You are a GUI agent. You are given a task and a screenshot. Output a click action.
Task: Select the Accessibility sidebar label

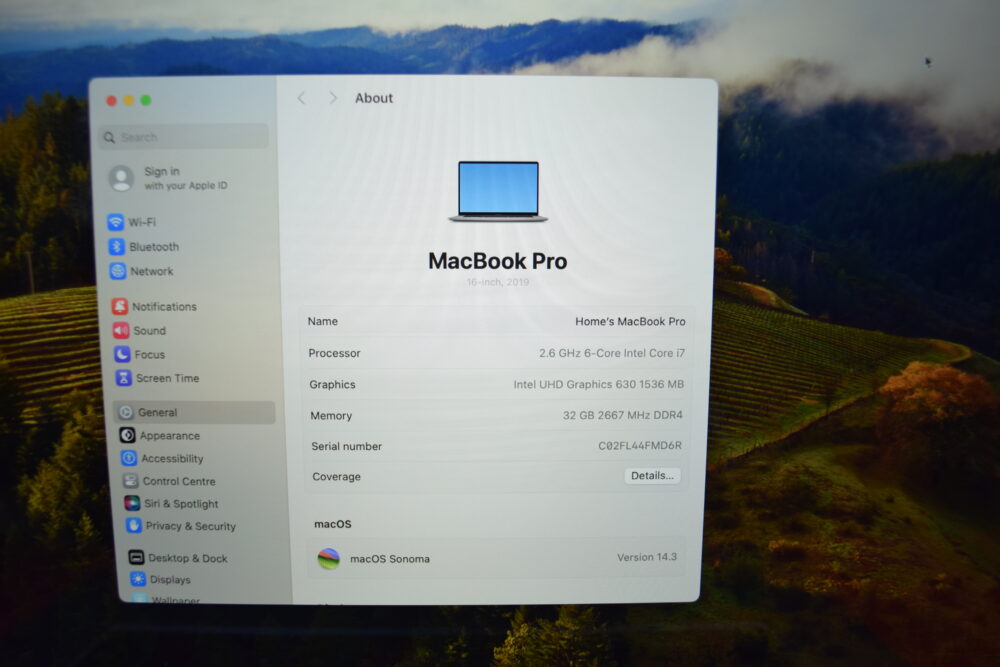click(172, 458)
